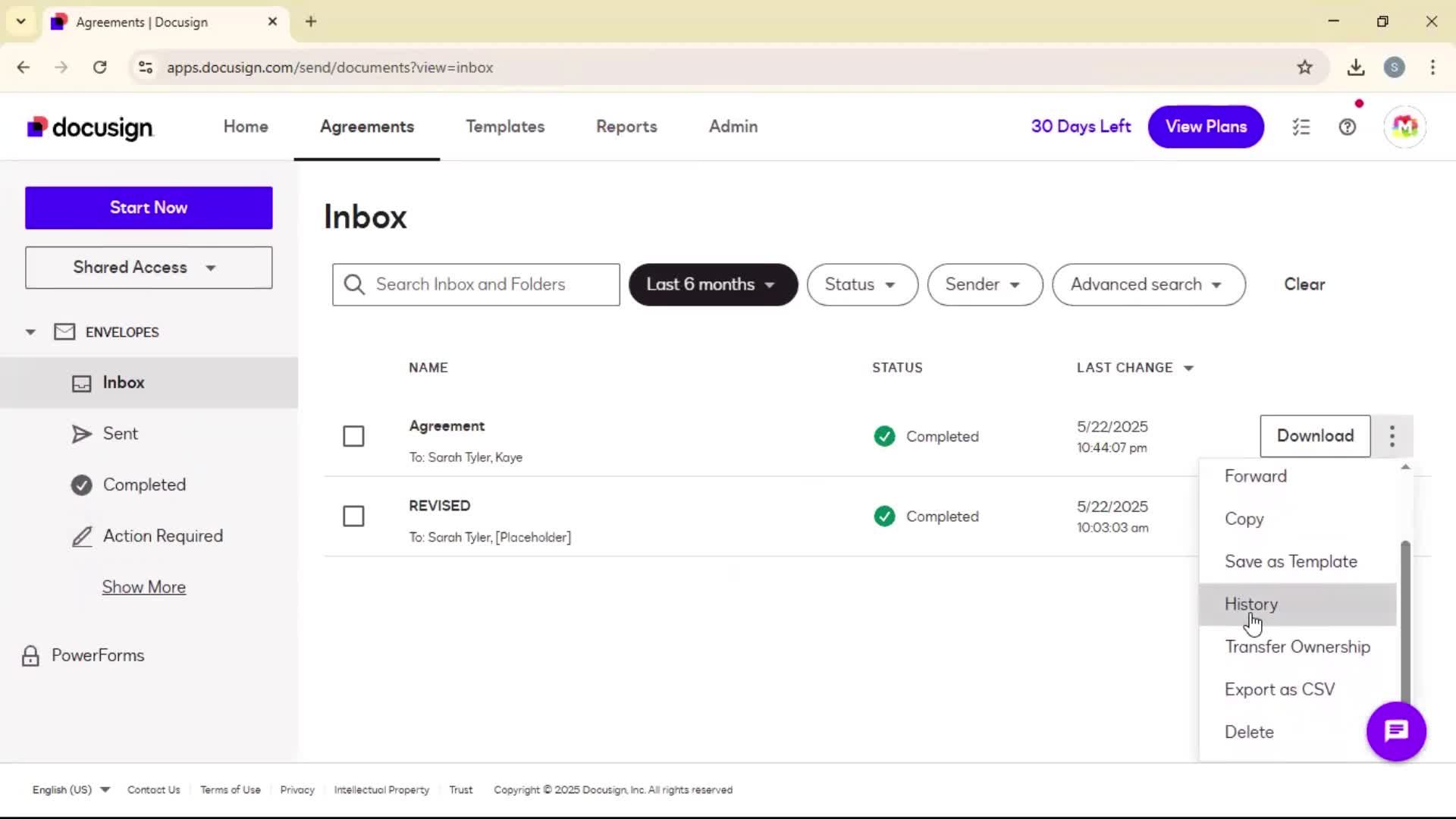Open the English (US) language dropdown
1456x819 pixels.
(x=71, y=790)
